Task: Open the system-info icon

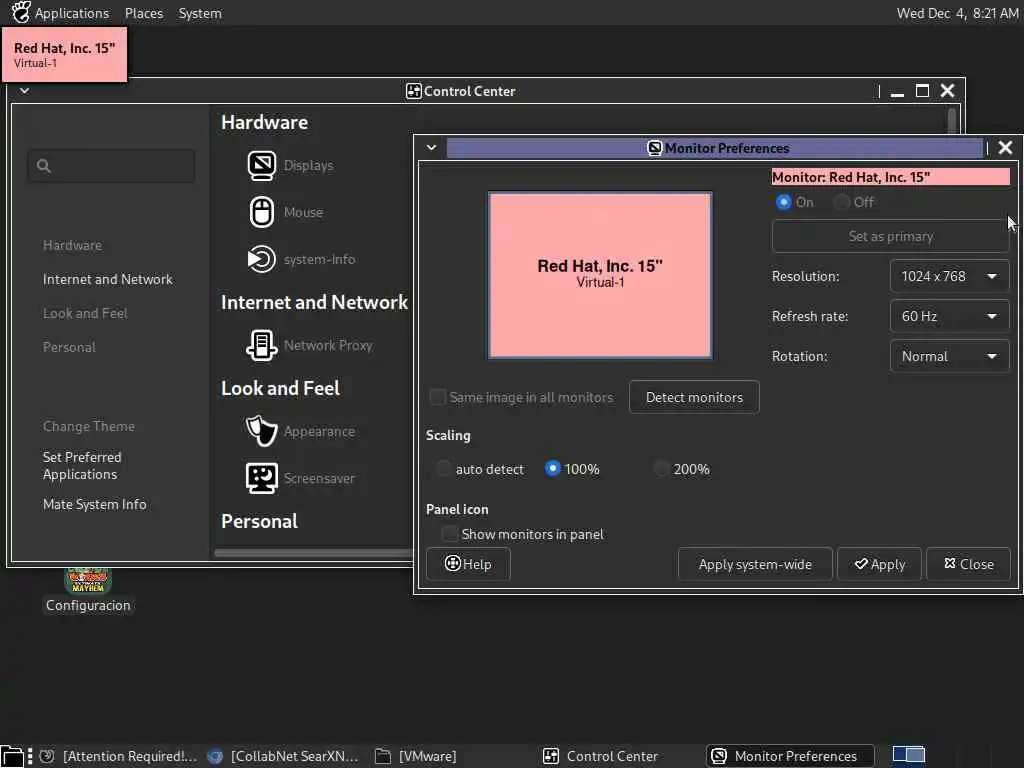Action: pyautogui.click(x=262, y=259)
